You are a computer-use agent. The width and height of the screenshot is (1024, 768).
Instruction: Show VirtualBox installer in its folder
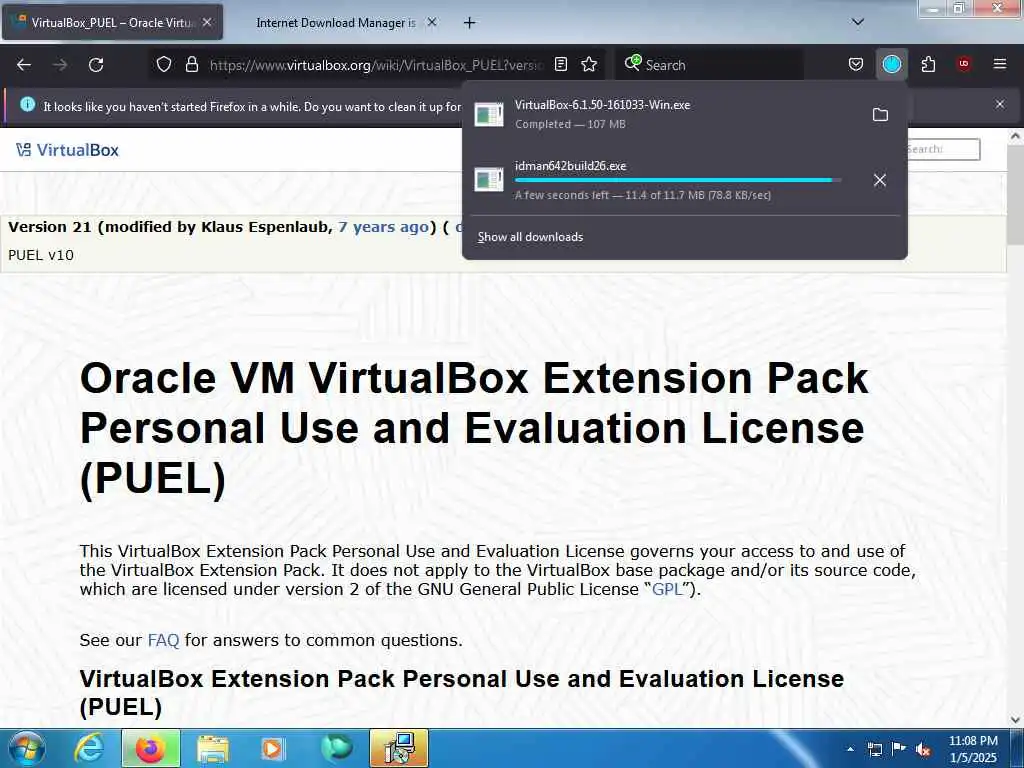pos(880,114)
